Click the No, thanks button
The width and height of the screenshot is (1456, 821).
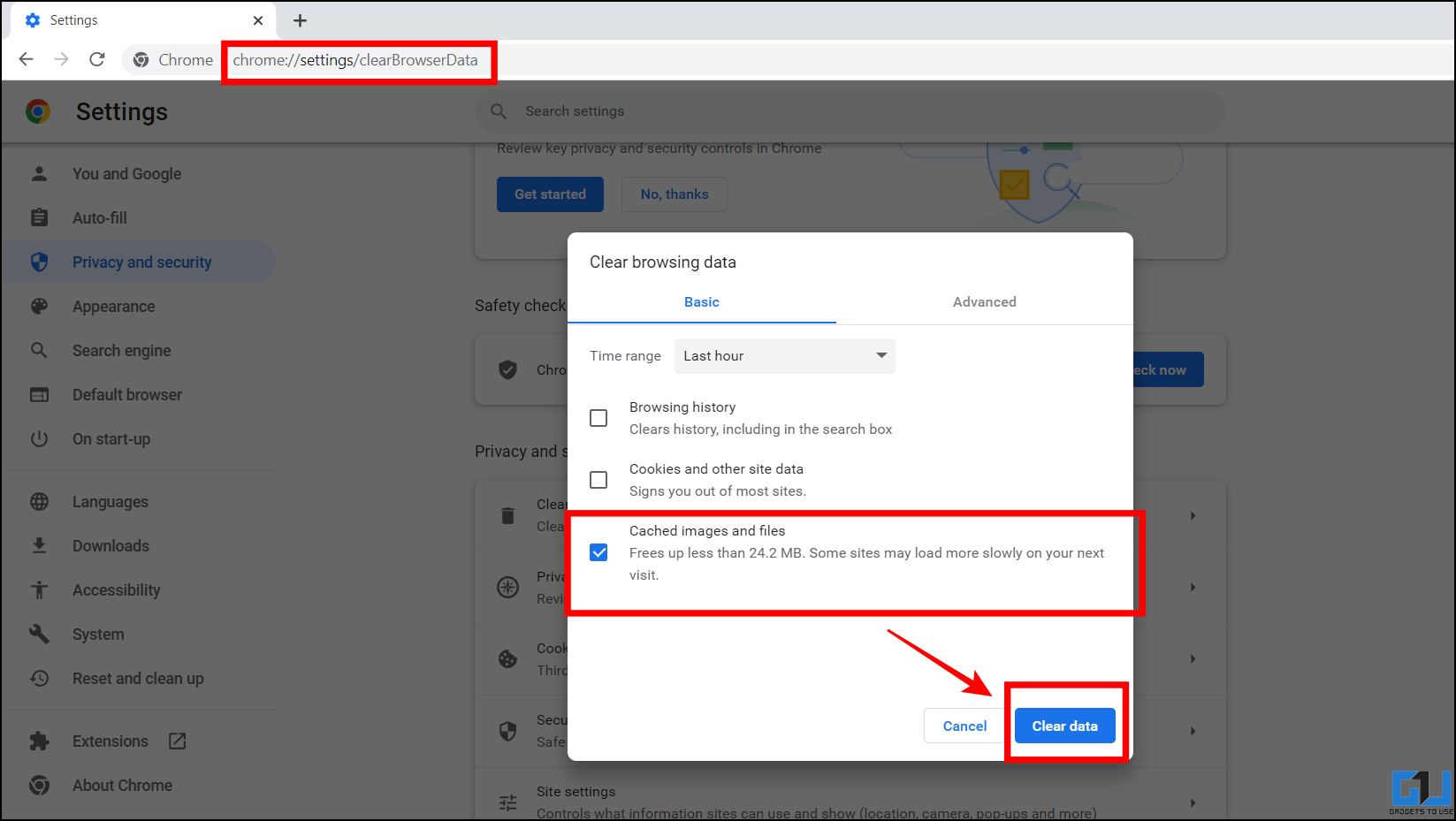click(675, 194)
